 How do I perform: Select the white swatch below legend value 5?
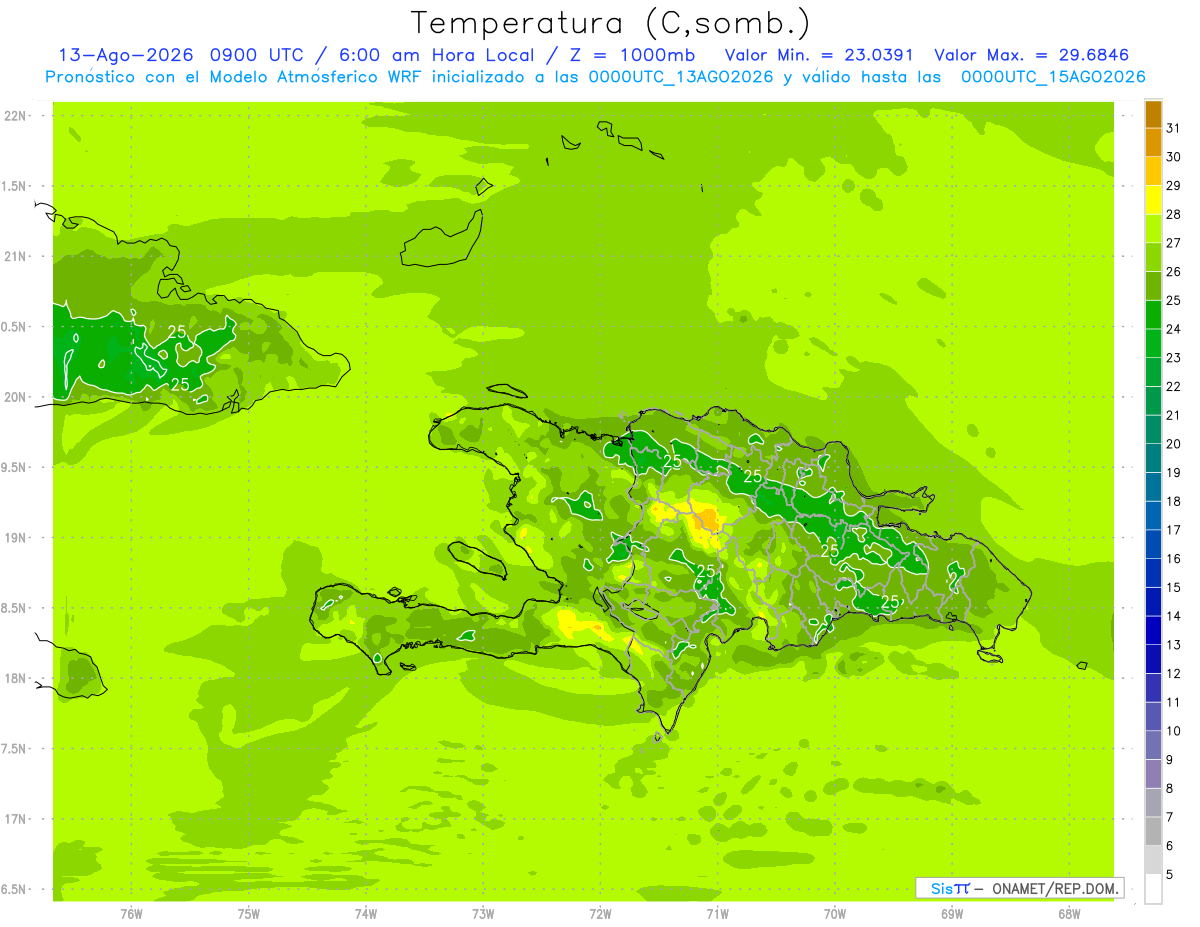[1153, 889]
